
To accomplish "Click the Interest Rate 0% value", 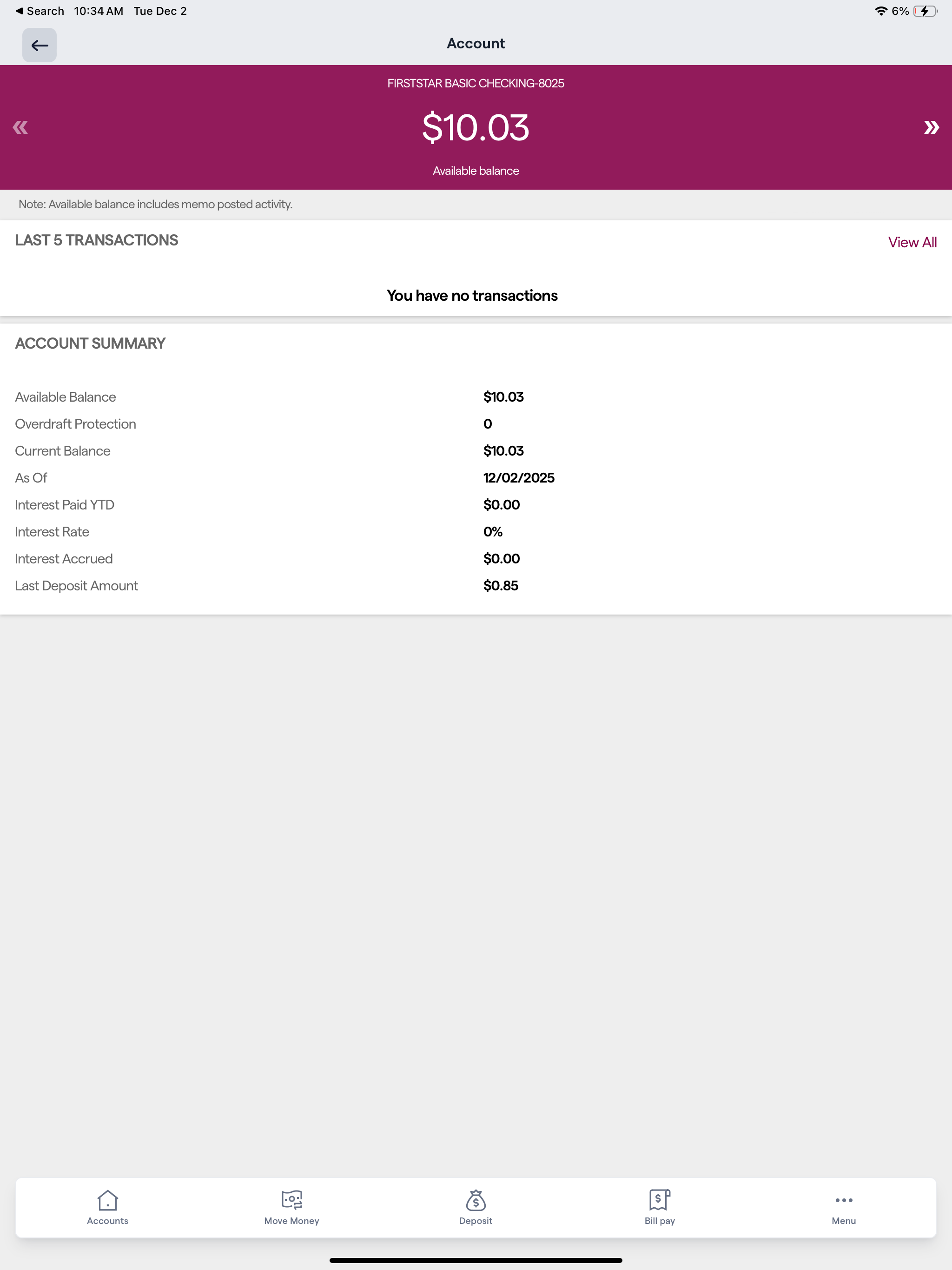I will pos(493,532).
